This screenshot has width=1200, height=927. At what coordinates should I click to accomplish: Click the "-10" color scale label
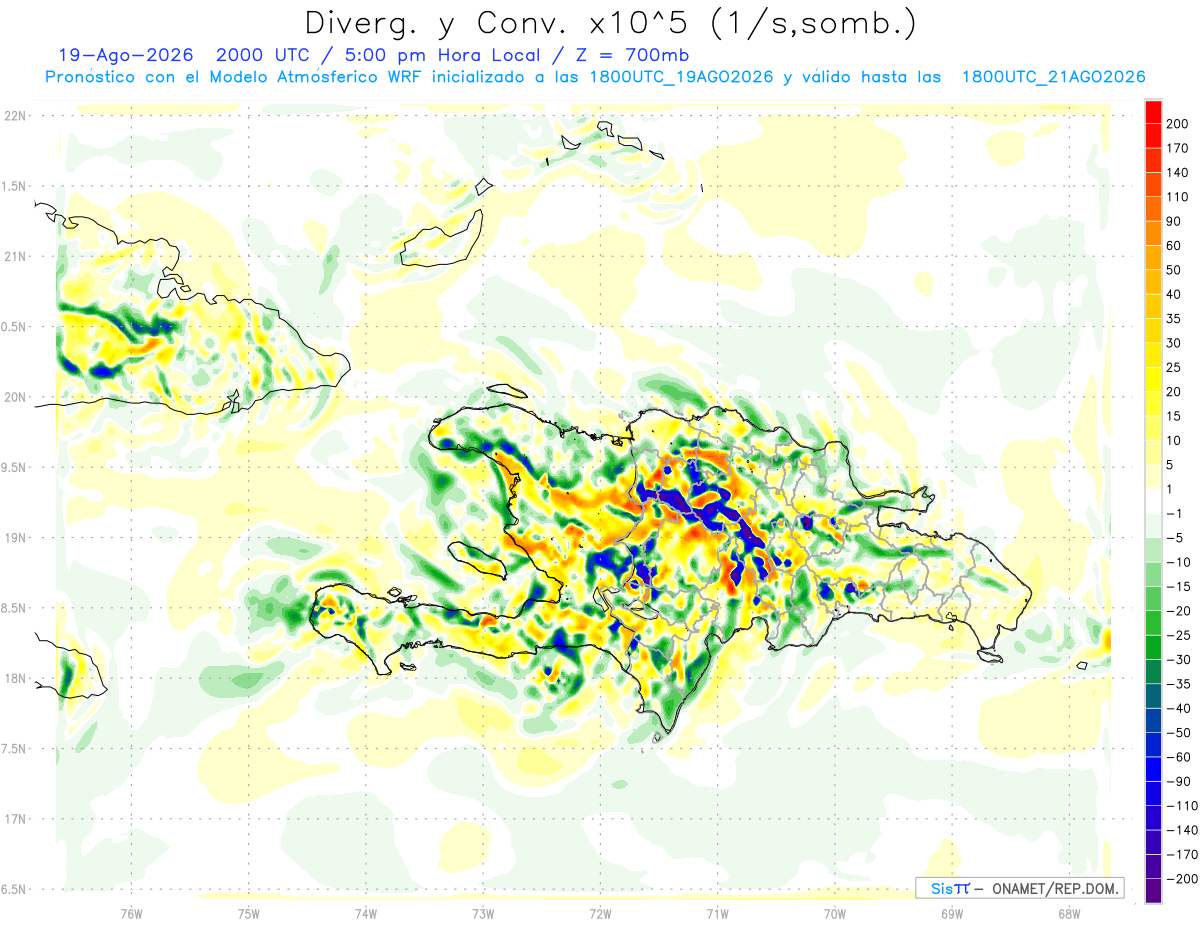1179,563
